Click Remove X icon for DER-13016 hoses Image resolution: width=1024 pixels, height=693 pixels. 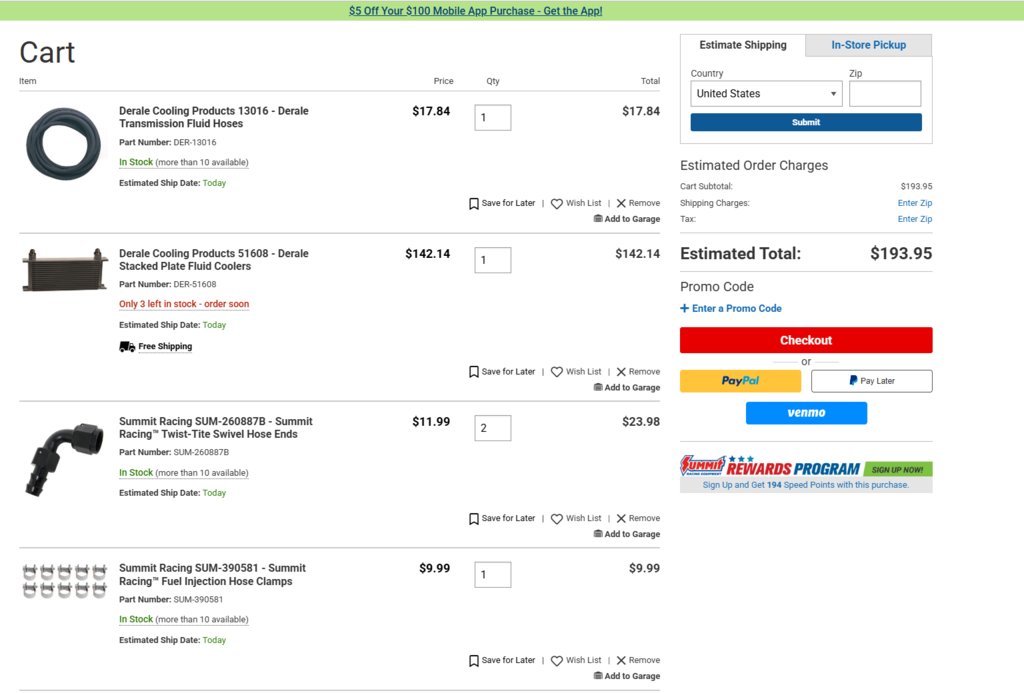point(621,204)
